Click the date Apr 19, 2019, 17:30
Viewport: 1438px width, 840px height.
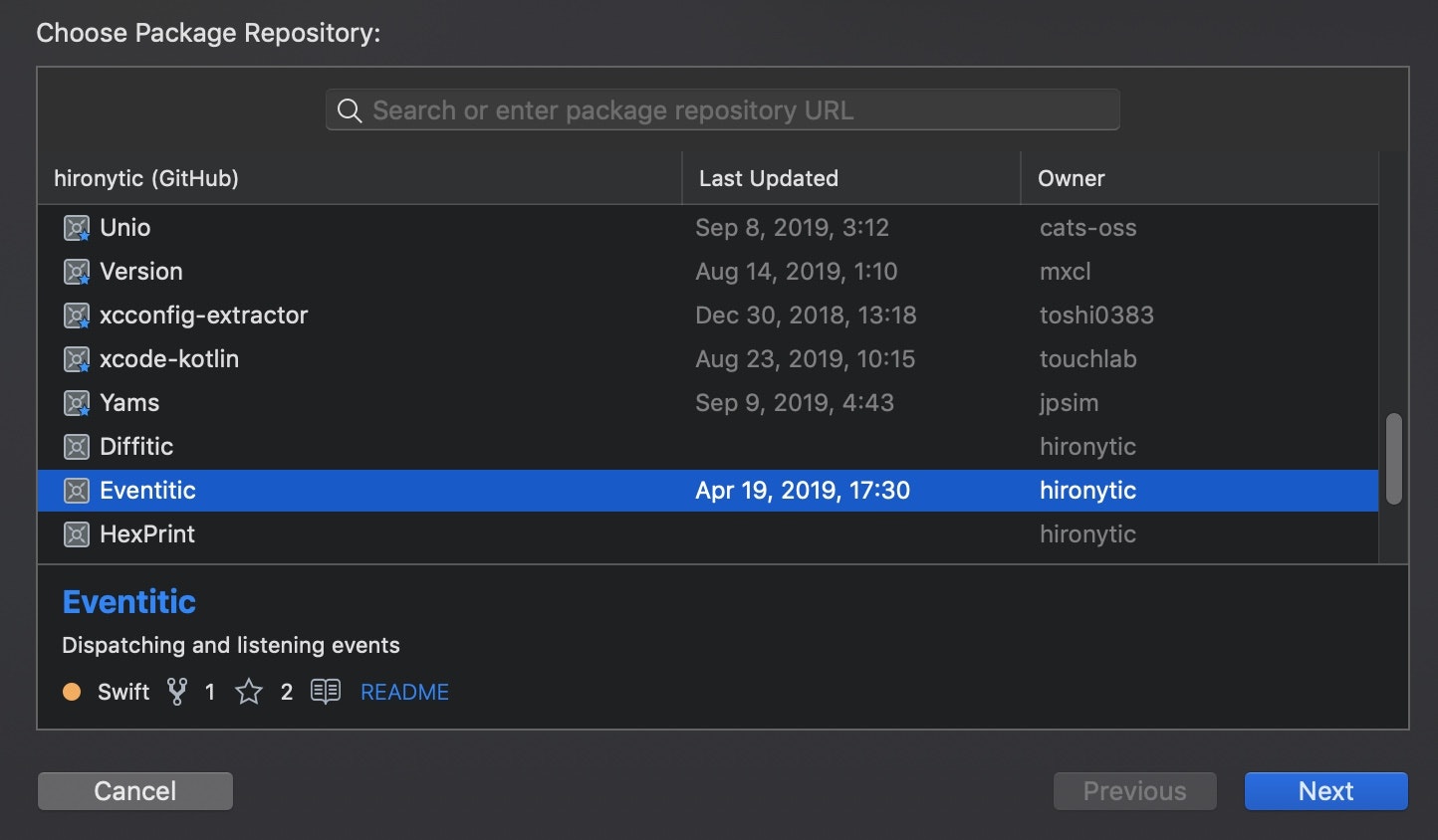(803, 491)
